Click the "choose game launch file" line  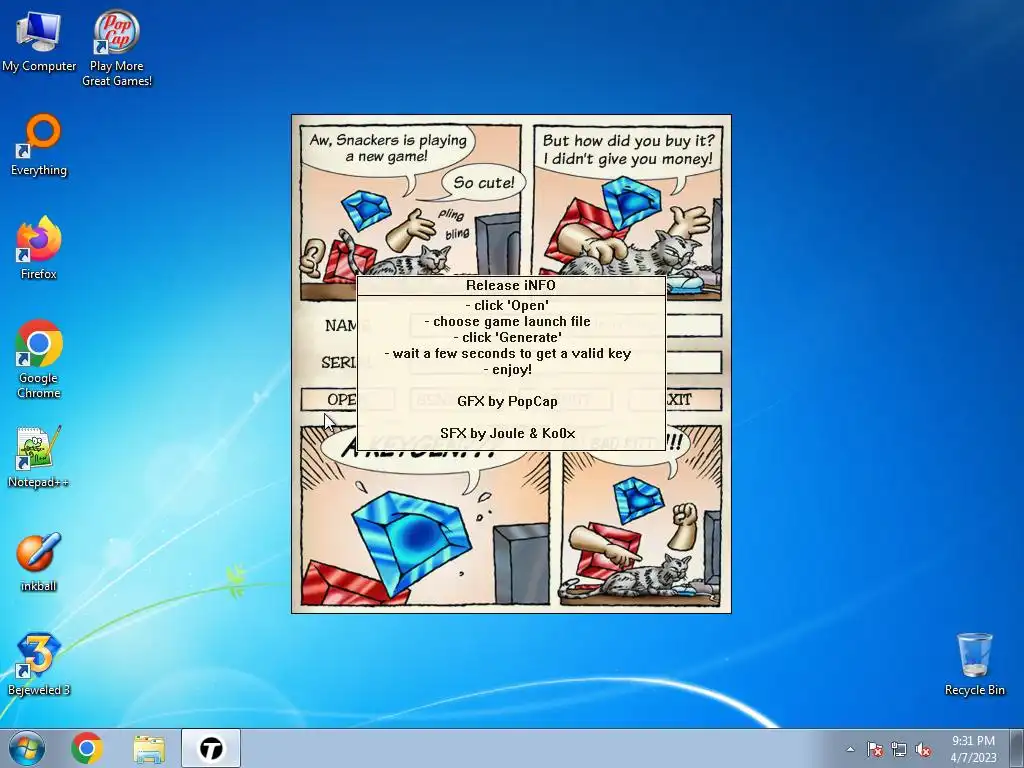(x=507, y=321)
